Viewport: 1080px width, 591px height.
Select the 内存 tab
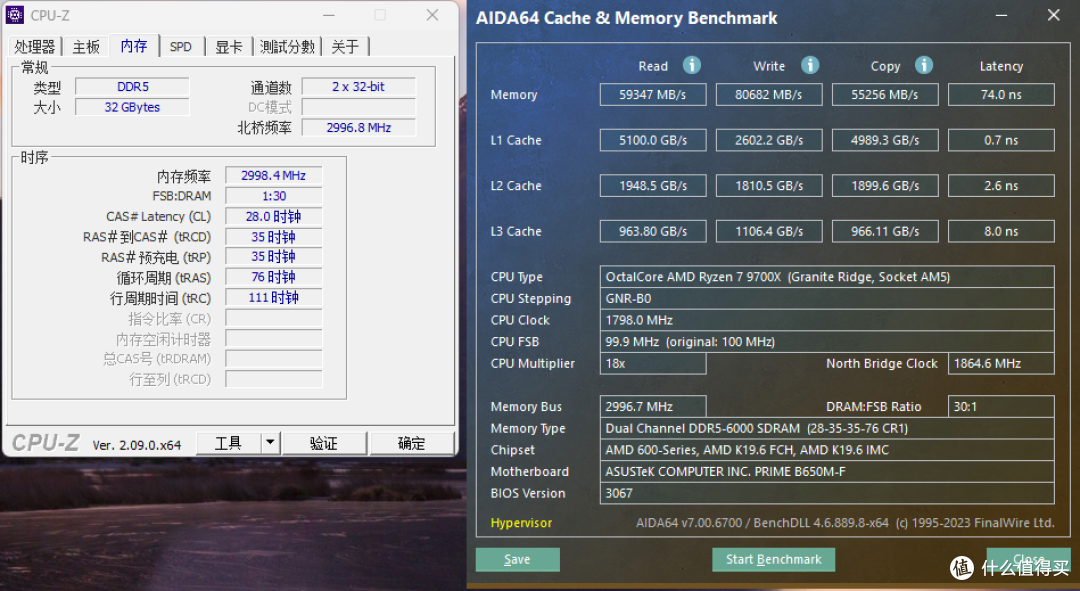tap(134, 45)
